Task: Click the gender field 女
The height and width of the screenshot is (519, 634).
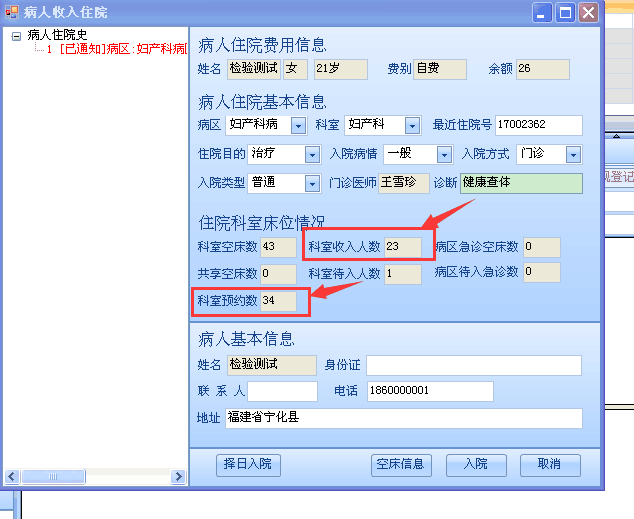Action: [x=295, y=69]
